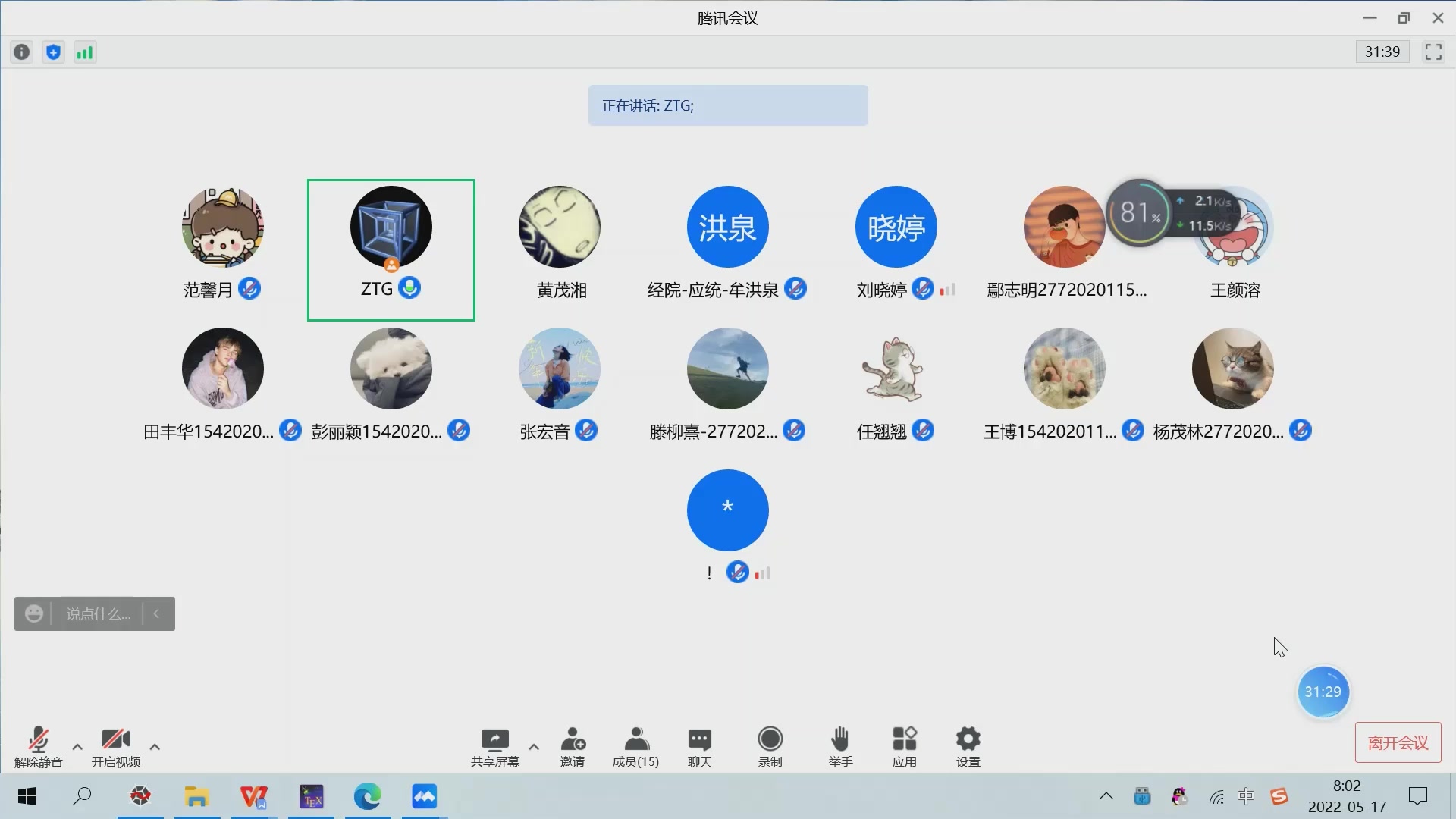Click the 正在讲话: ZTG speaker banner

click(728, 105)
